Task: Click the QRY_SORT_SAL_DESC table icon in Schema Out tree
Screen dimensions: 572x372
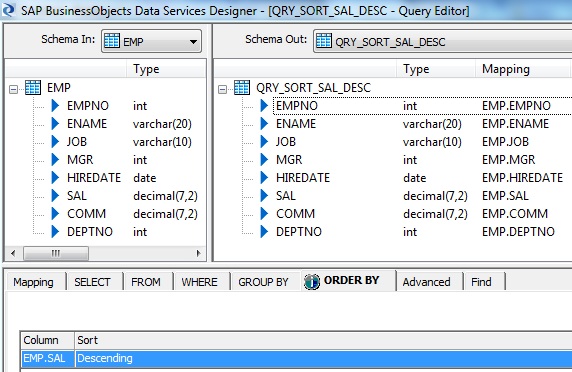Action: click(242, 88)
